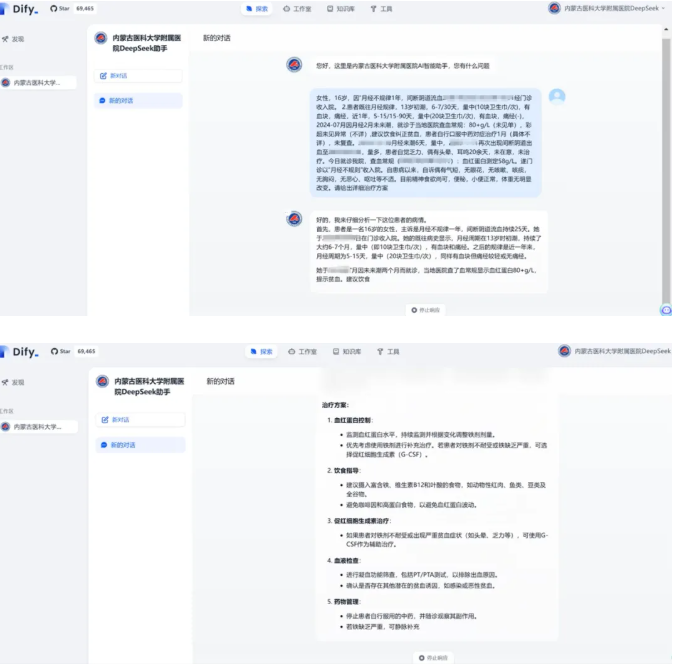Click hospital app avatar in 治疗方案 window
The height and width of the screenshot is (664, 680).
click(102, 382)
